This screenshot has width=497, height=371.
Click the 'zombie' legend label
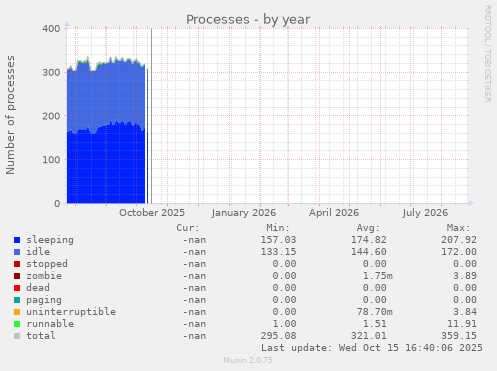point(44,276)
